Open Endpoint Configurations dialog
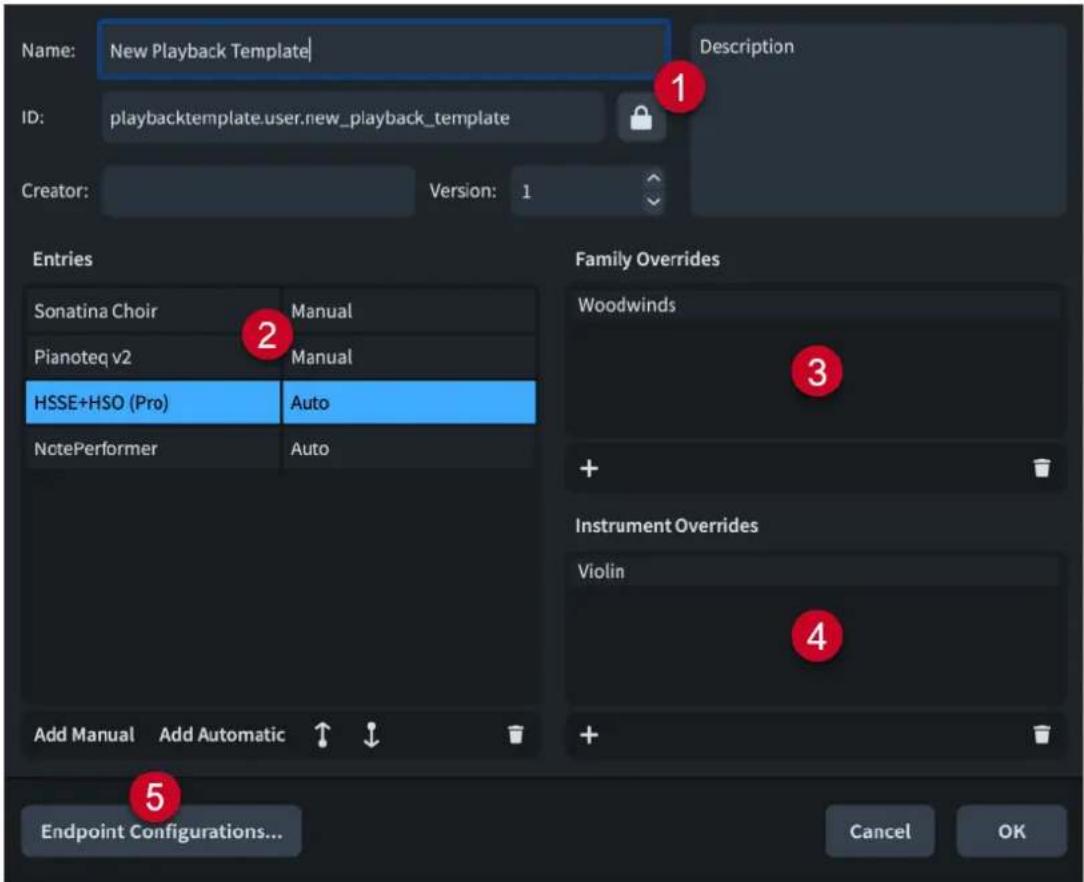This screenshot has height=882, width=1084. [162, 831]
